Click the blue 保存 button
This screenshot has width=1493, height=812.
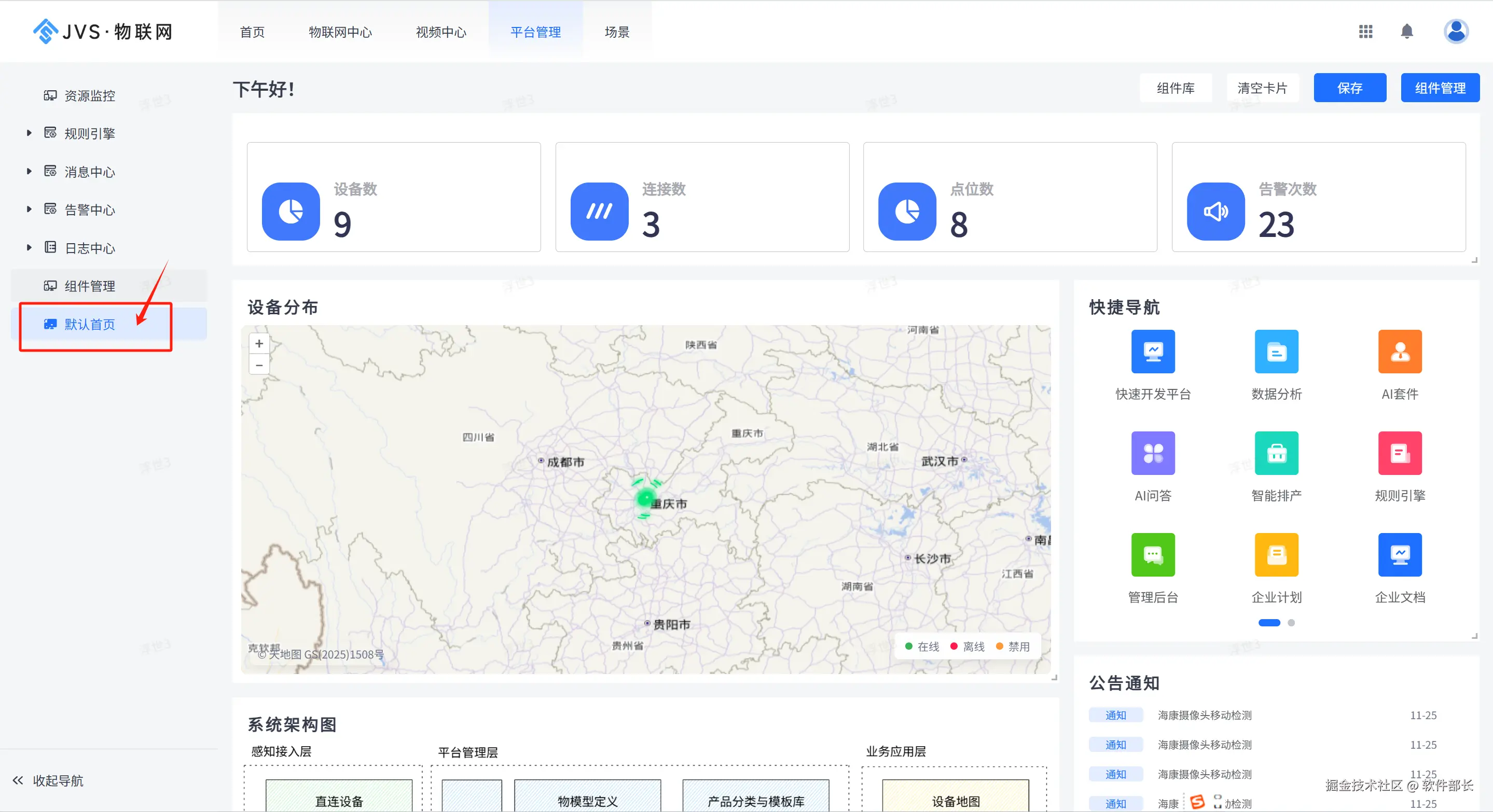(x=1349, y=88)
